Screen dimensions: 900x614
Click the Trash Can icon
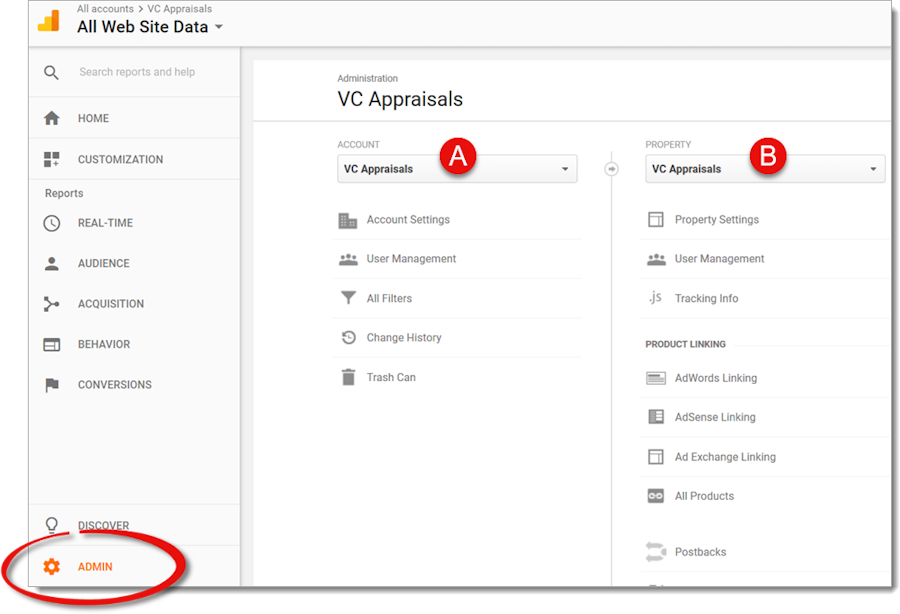348,377
